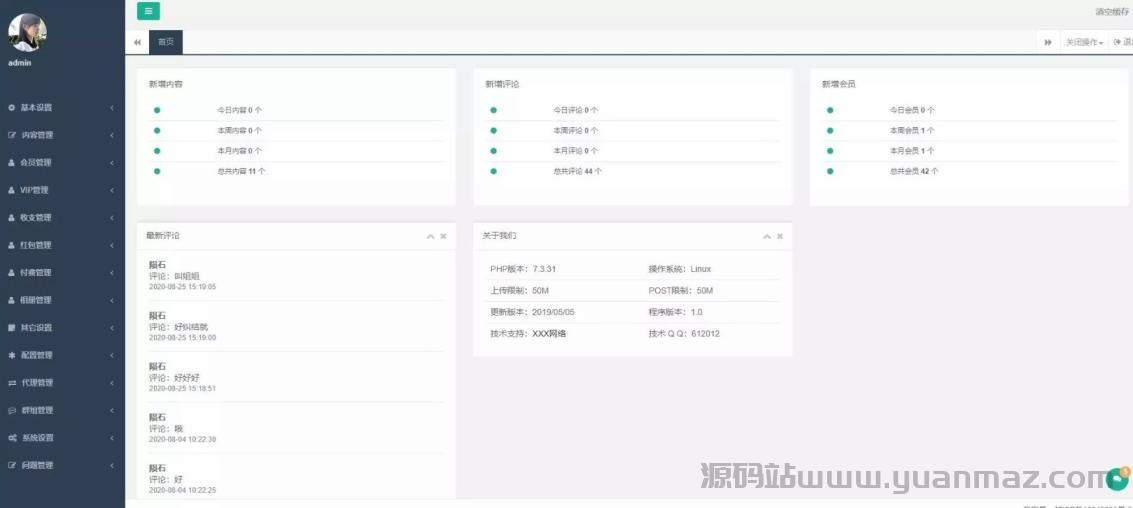
Task: Open the 关闭操作 dropdown
Action: click(x=1084, y=42)
